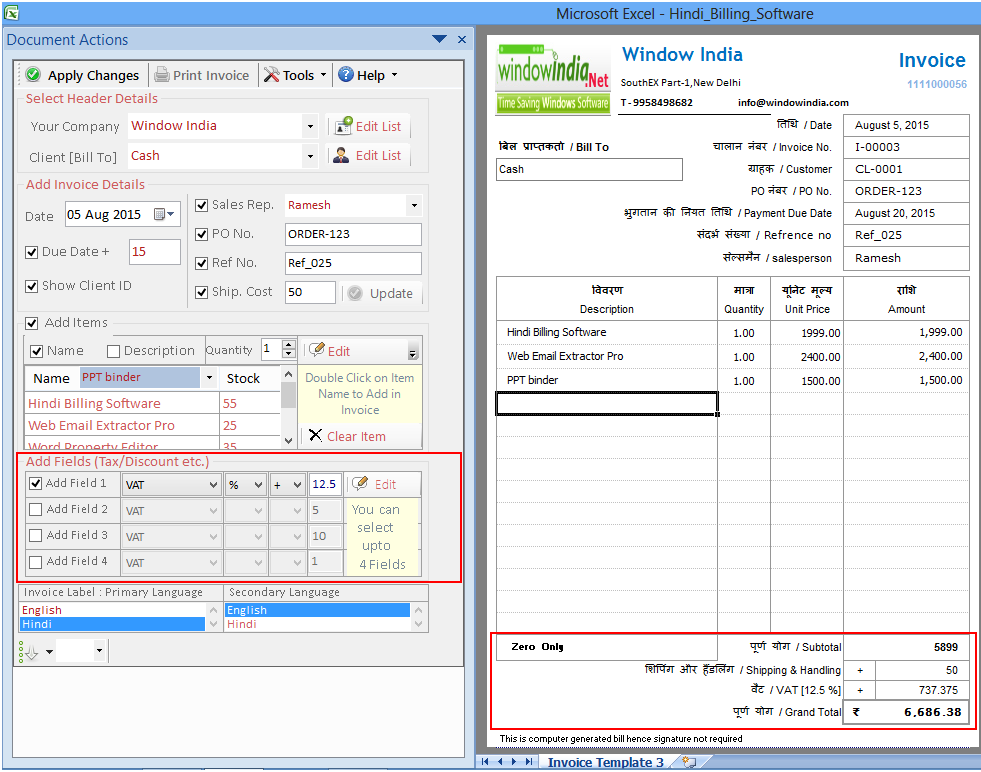The width and height of the screenshot is (981, 772).
Task: Click the Print Invoice printer icon
Action: (161, 74)
